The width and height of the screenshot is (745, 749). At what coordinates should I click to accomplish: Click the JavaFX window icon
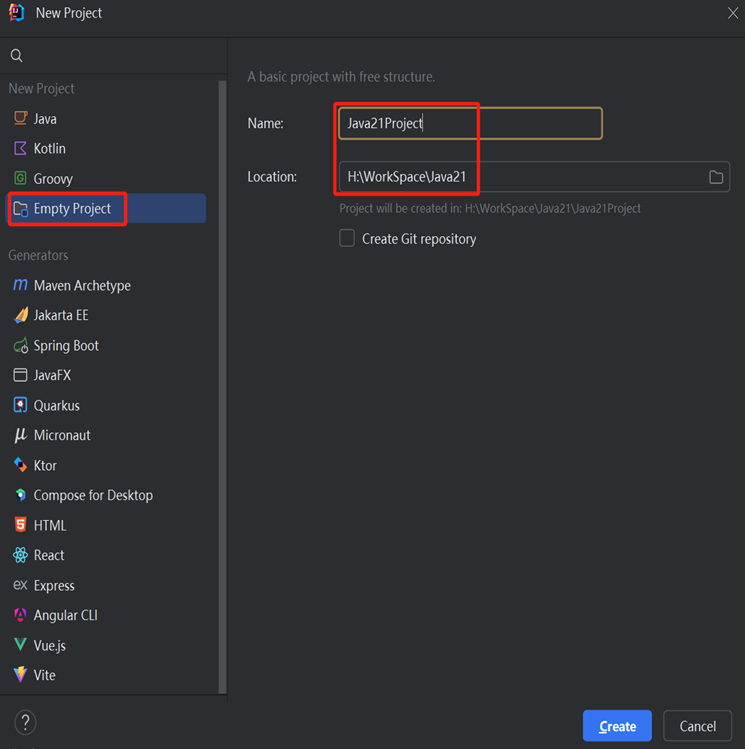20,375
